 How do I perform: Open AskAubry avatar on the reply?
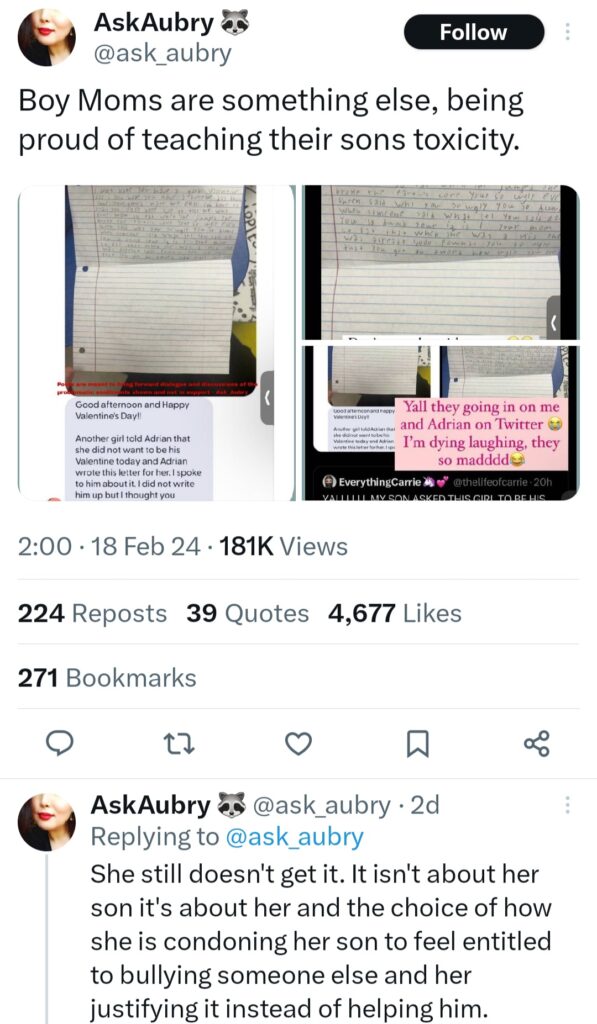click(46, 822)
